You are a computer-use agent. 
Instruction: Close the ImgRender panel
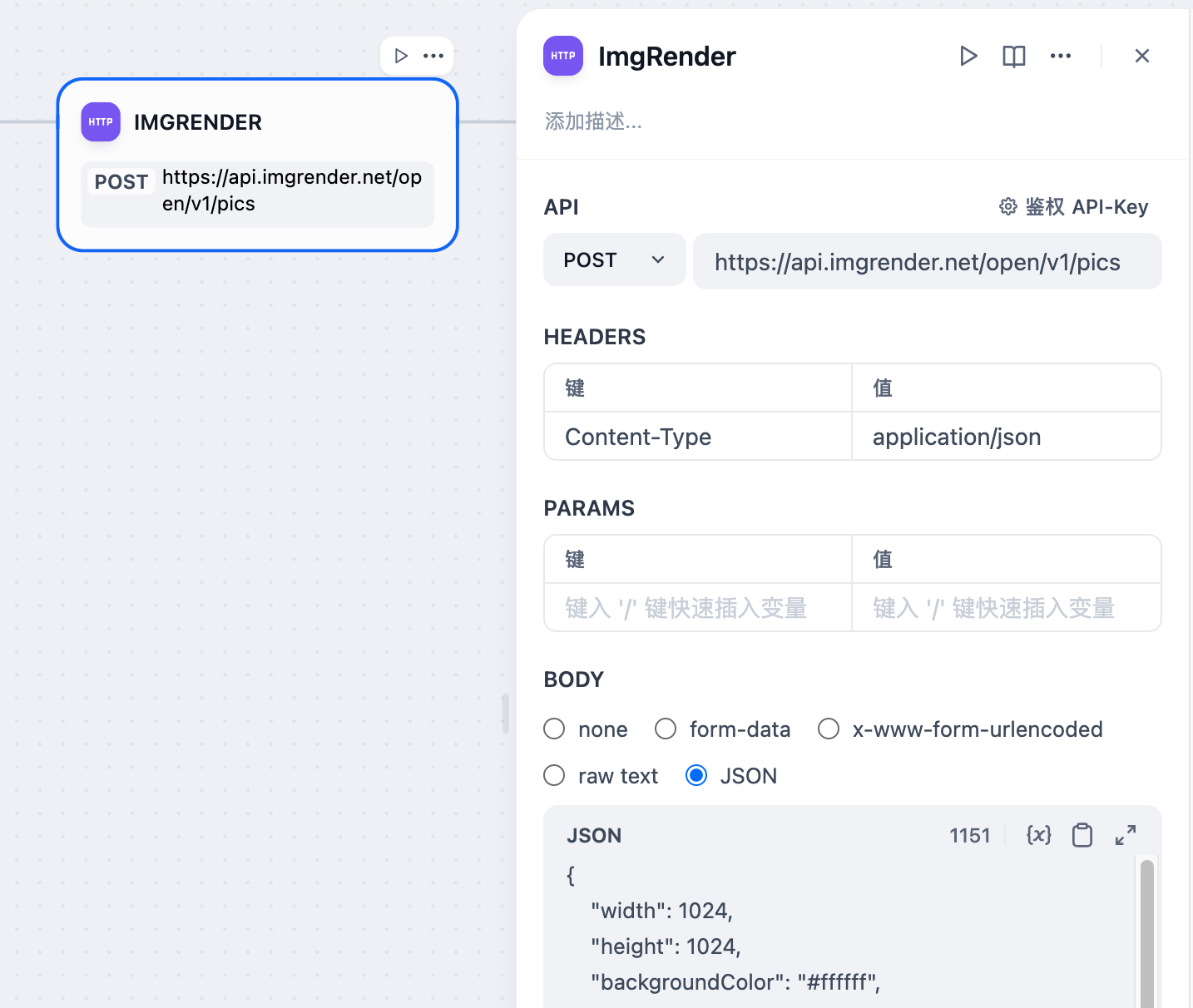point(1142,56)
